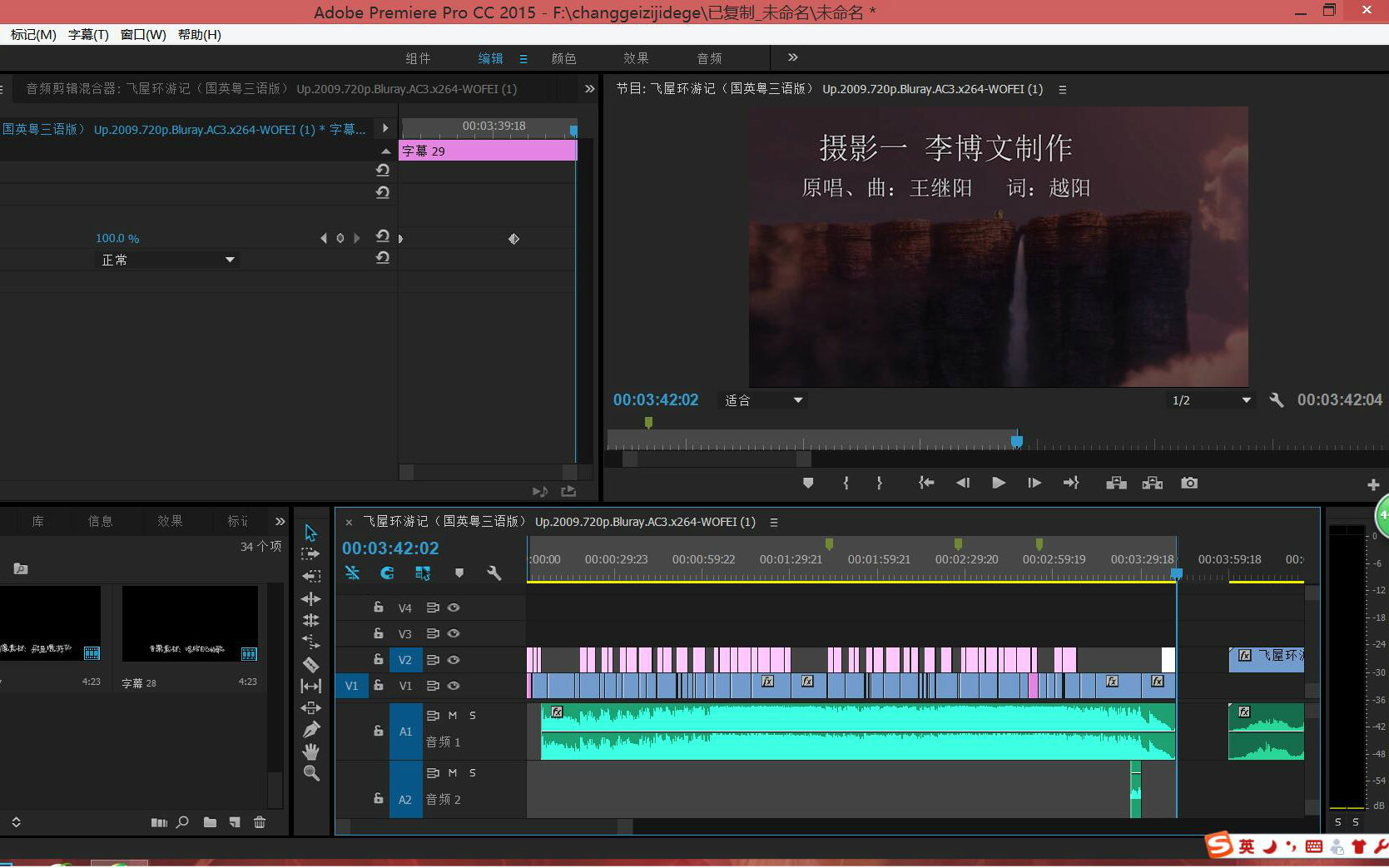Toggle nest sequence insert mode in timeline

coord(352,573)
